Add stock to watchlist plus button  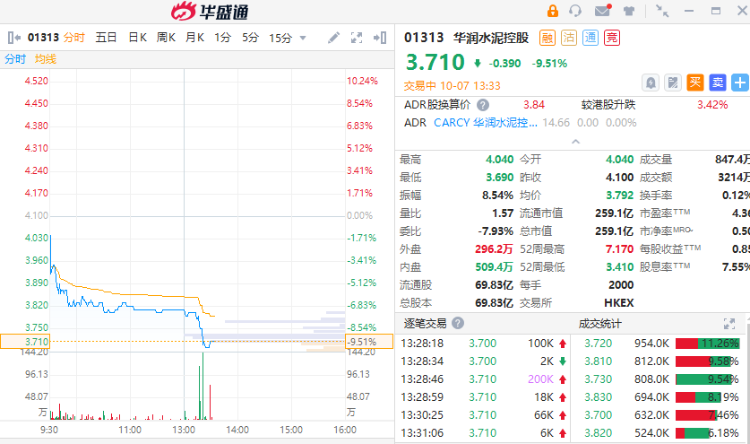coord(740,83)
